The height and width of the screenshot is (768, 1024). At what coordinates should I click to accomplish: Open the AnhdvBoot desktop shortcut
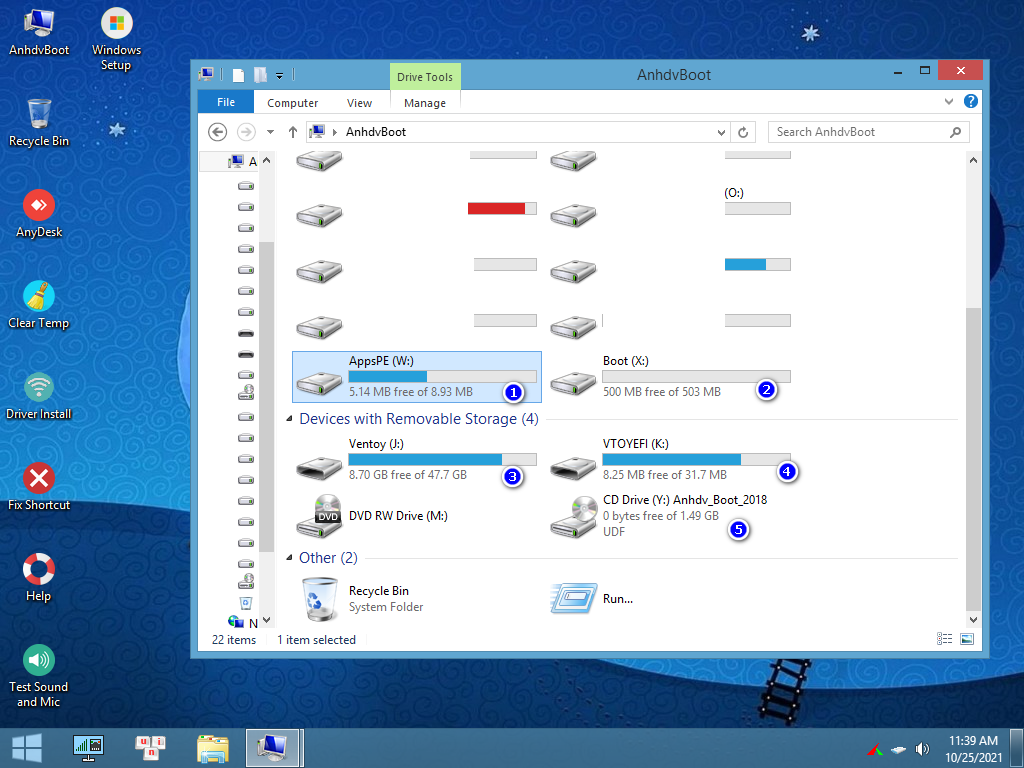pyautogui.click(x=39, y=32)
